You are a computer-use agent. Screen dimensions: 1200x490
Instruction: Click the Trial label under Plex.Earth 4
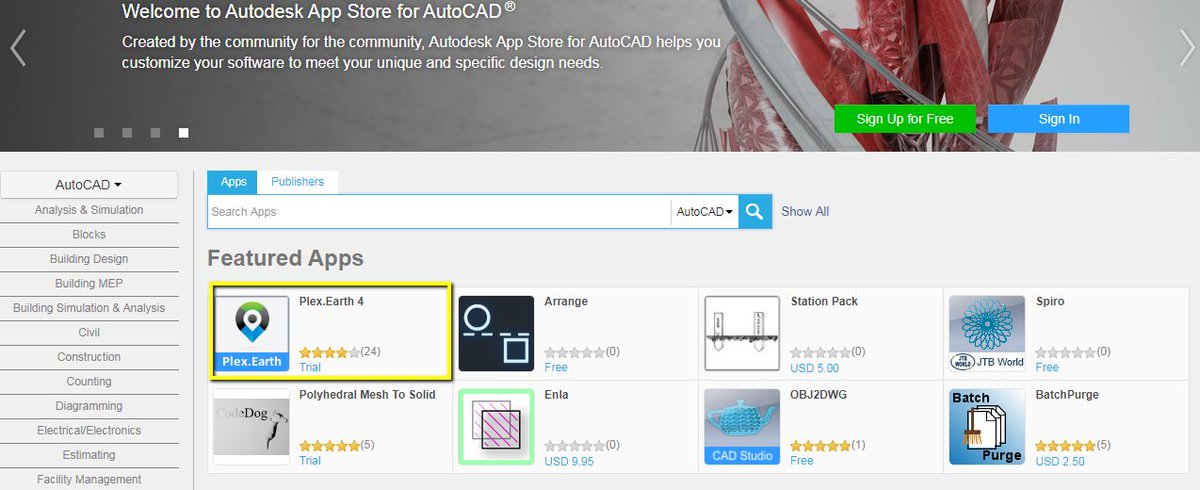point(310,368)
